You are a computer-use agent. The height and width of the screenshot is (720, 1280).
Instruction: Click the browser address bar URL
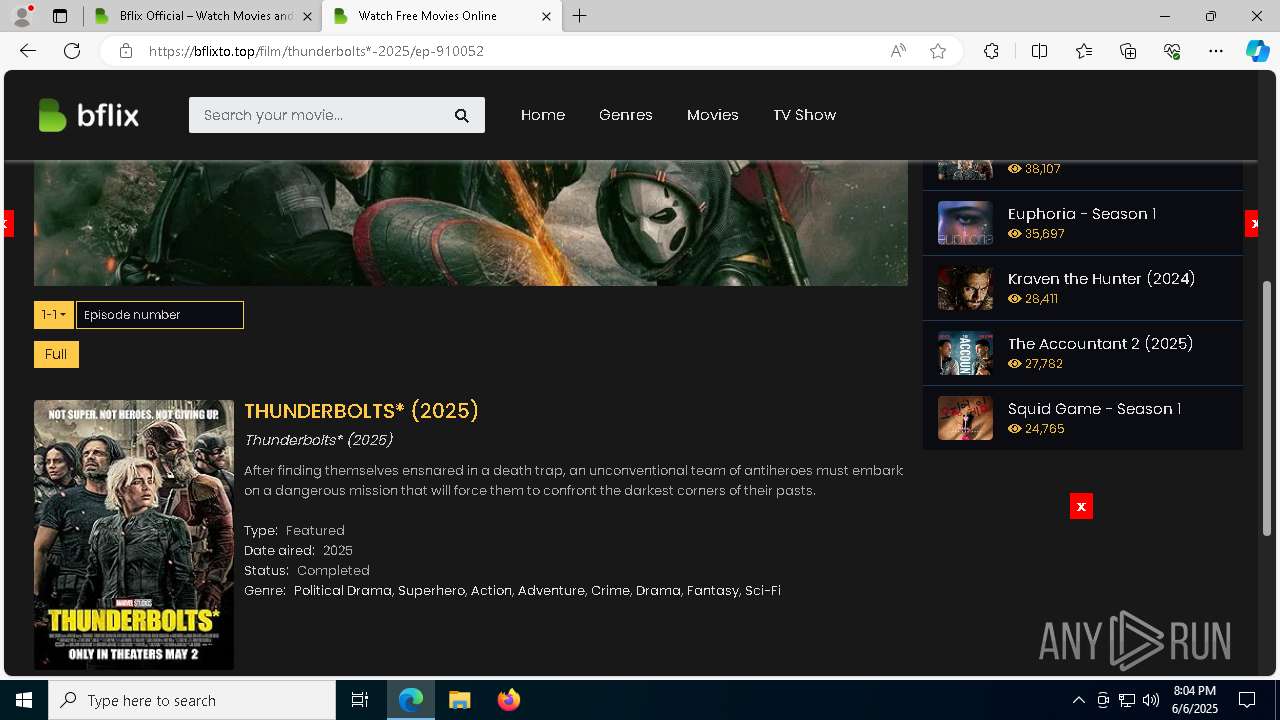316,51
